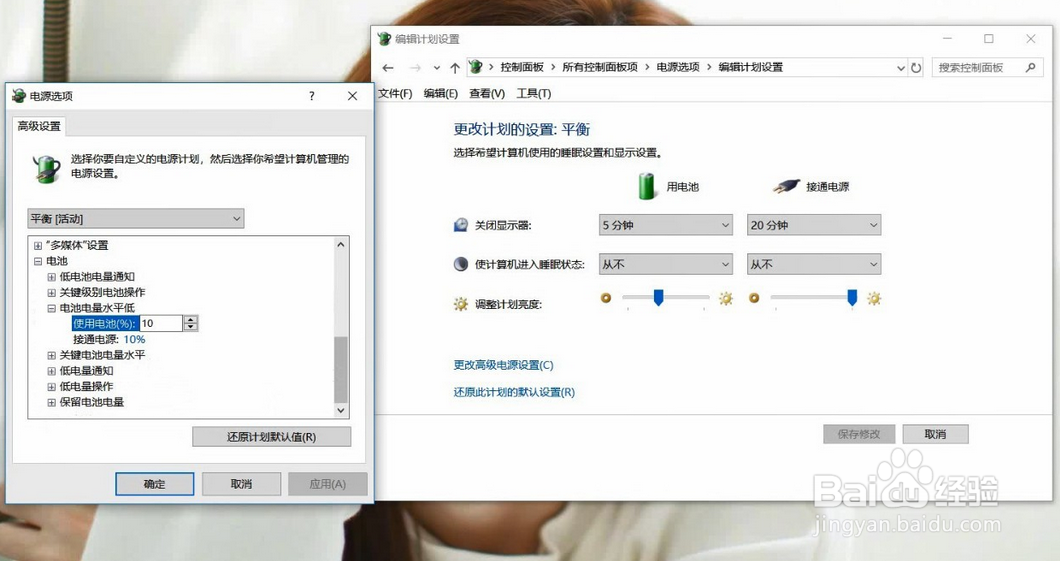Decrease the battery percentage with the down stepper arrow
Viewport: 1060px width, 561px height.
191,327
